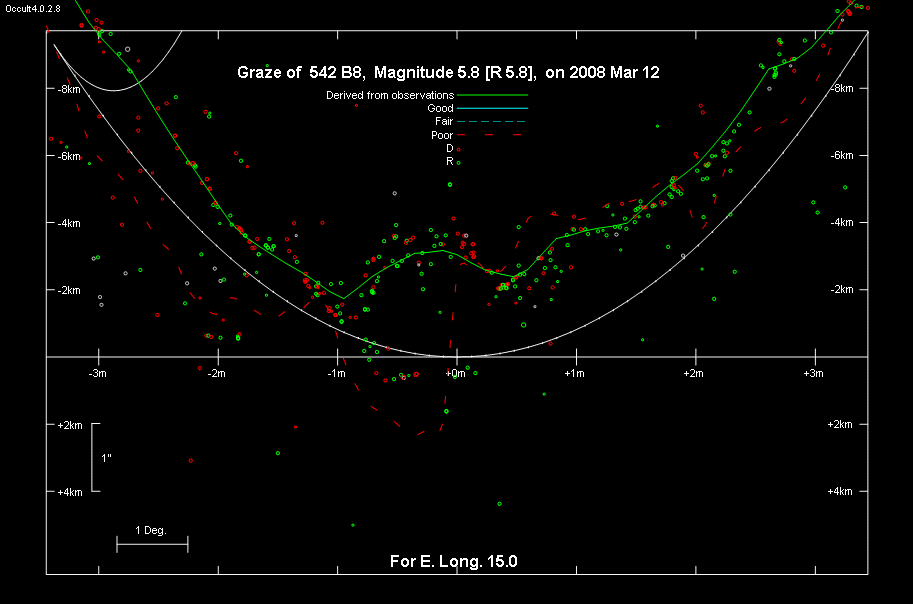Click the '+1m' time axis label
This screenshot has height=604, width=913.
(574, 373)
